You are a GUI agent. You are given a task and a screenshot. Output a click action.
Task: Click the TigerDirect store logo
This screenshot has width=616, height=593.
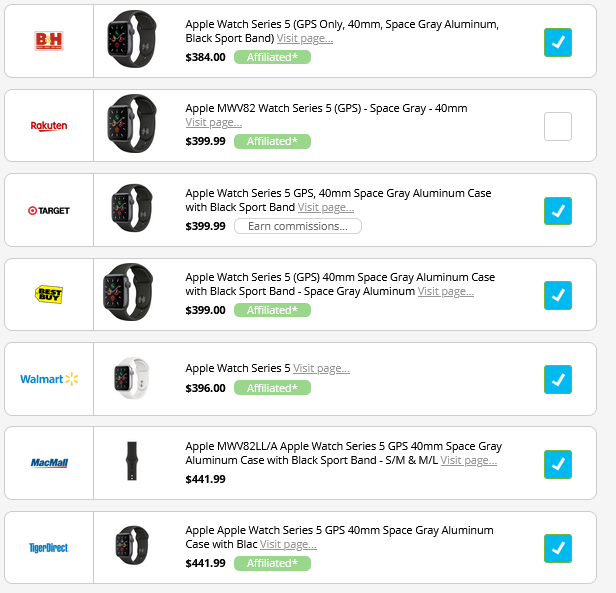(48, 548)
